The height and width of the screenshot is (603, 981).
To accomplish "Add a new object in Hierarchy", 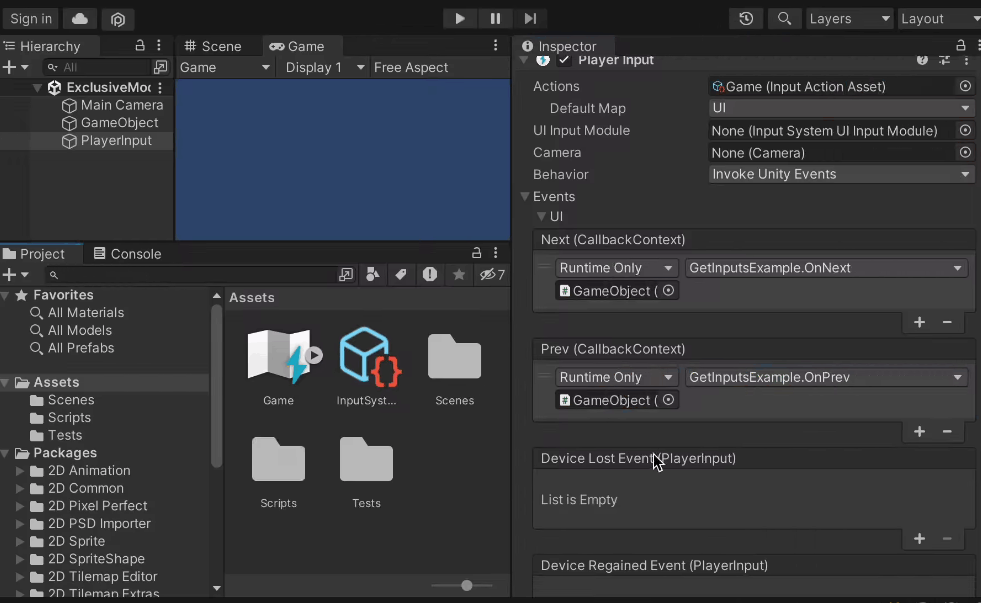I will (x=16, y=67).
